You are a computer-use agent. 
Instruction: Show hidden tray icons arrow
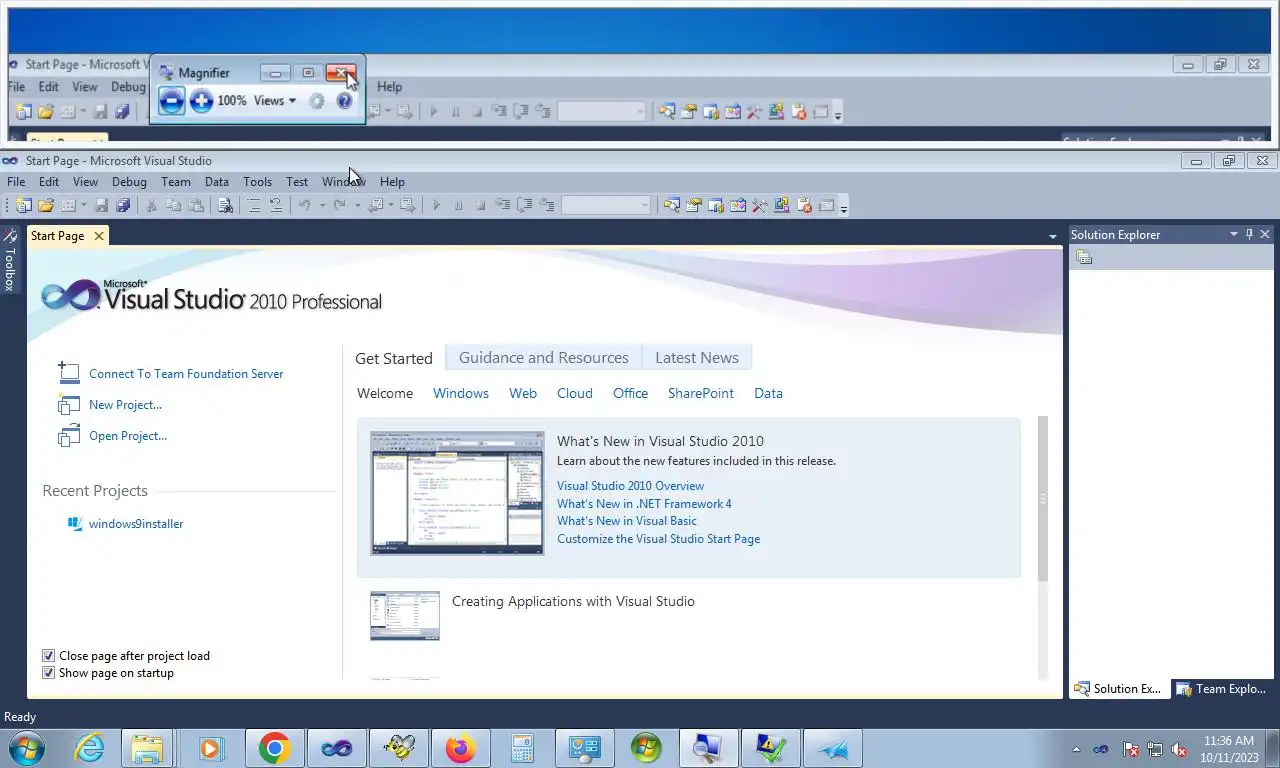coord(1076,749)
